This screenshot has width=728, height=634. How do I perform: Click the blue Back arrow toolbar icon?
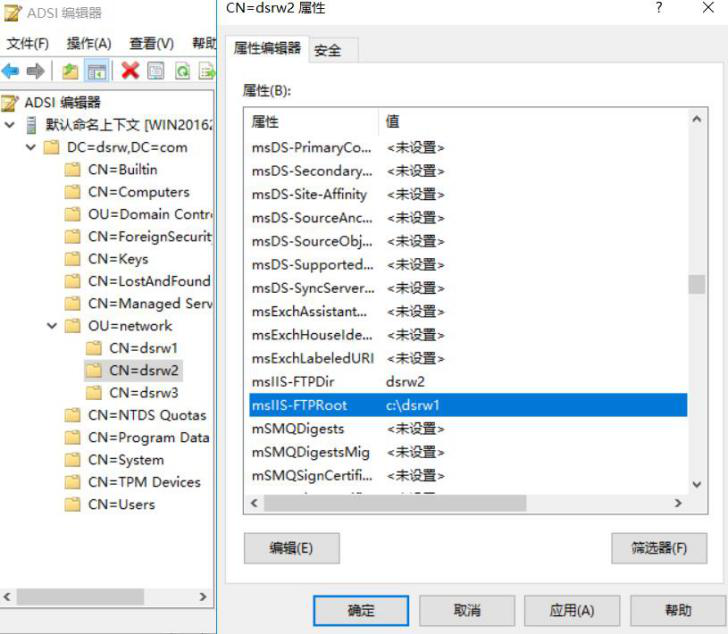coord(10,71)
